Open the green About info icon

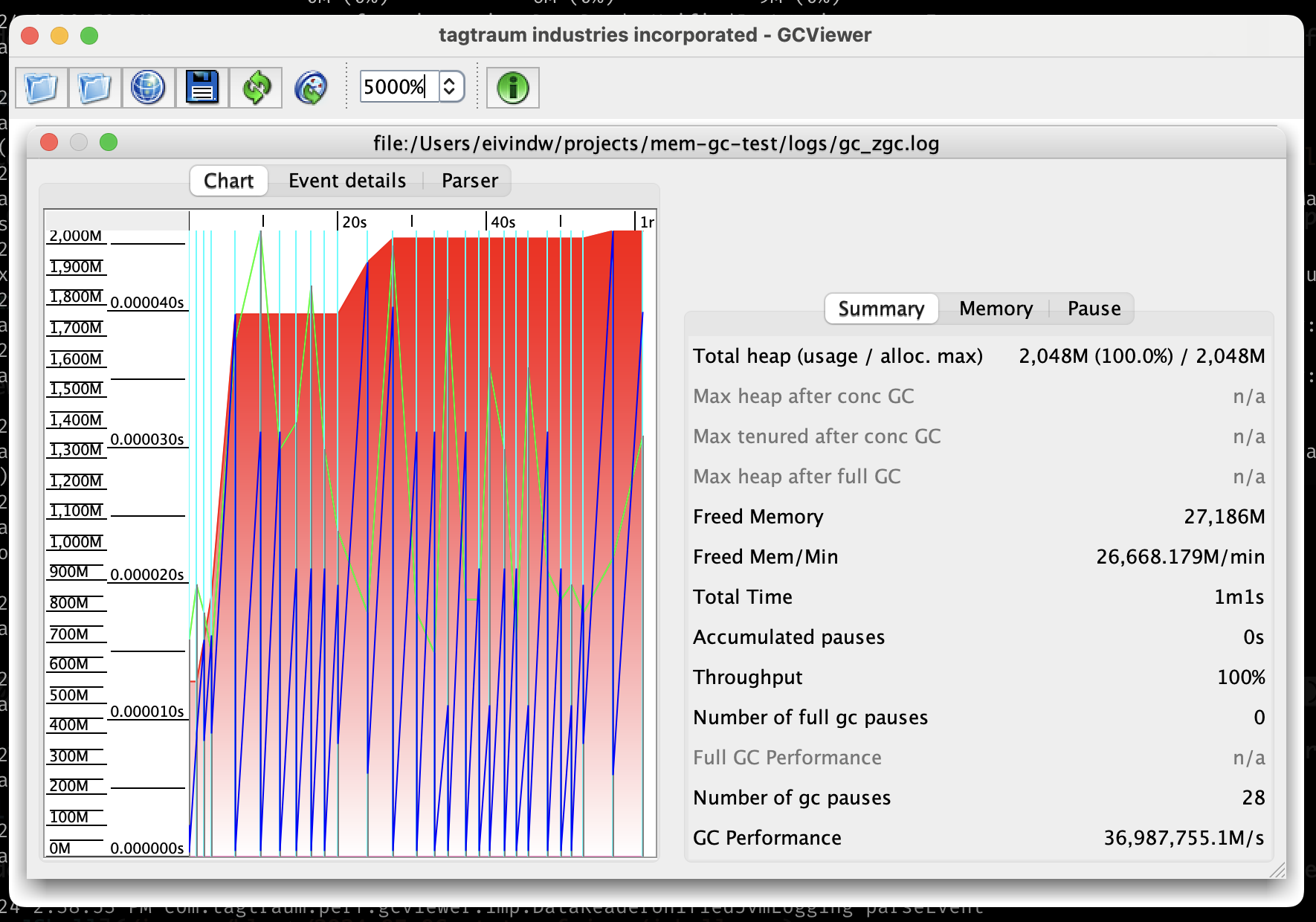click(512, 88)
